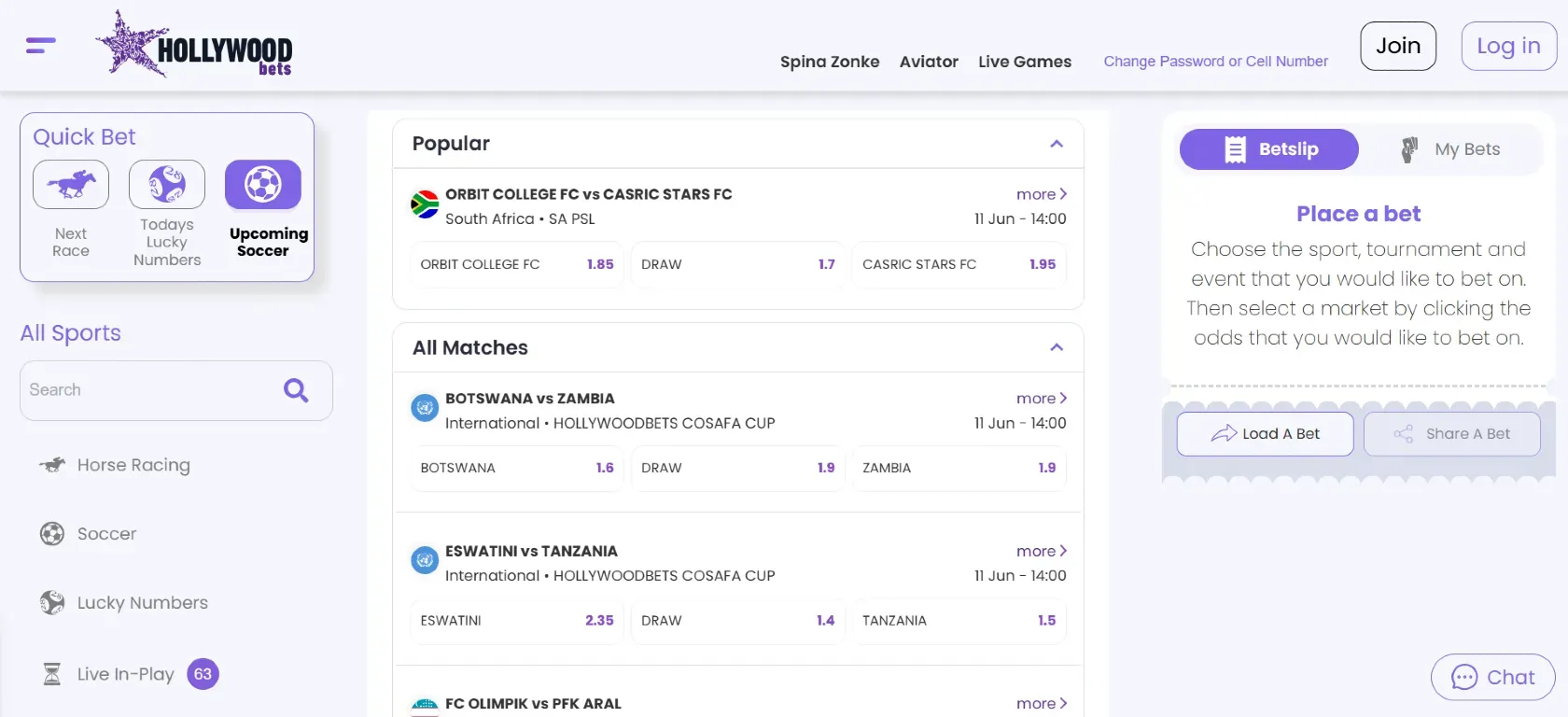The width and height of the screenshot is (1568, 717).
Task: Bet on Zambia at 1.9
Action: coord(959,468)
